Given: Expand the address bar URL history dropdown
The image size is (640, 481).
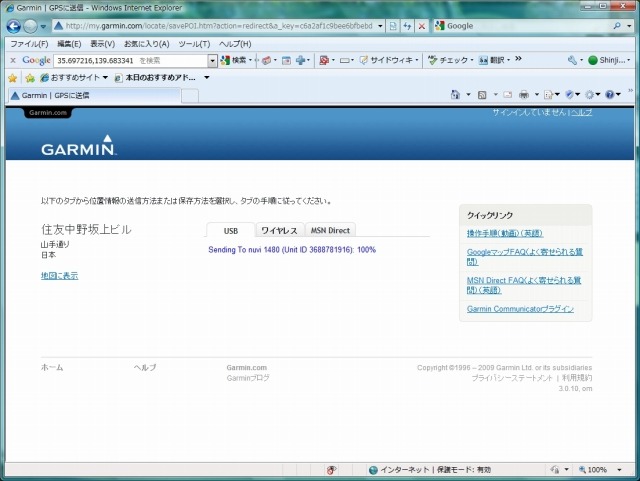Looking at the screenshot, I should (x=380, y=26).
